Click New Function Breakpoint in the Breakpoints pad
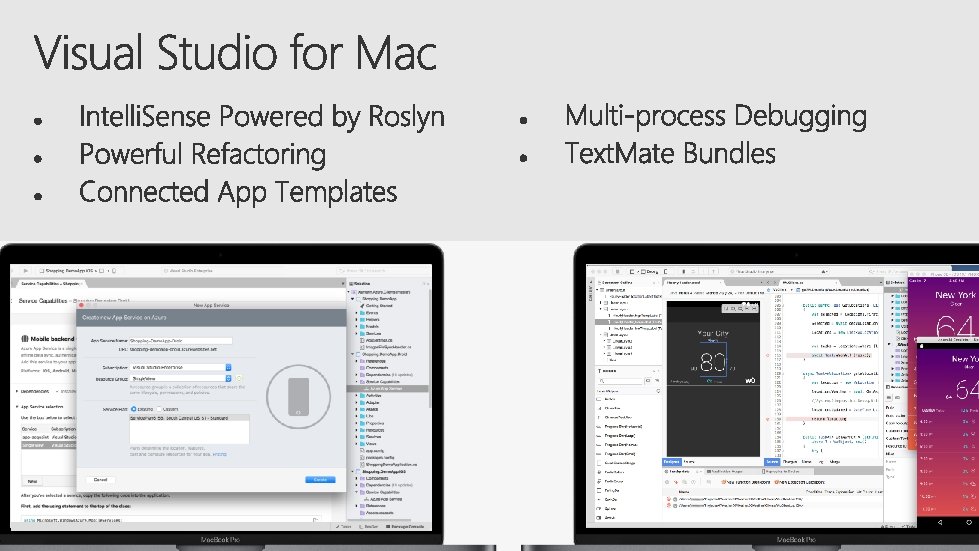Viewport: 979px width, 551px height. [x=746, y=482]
